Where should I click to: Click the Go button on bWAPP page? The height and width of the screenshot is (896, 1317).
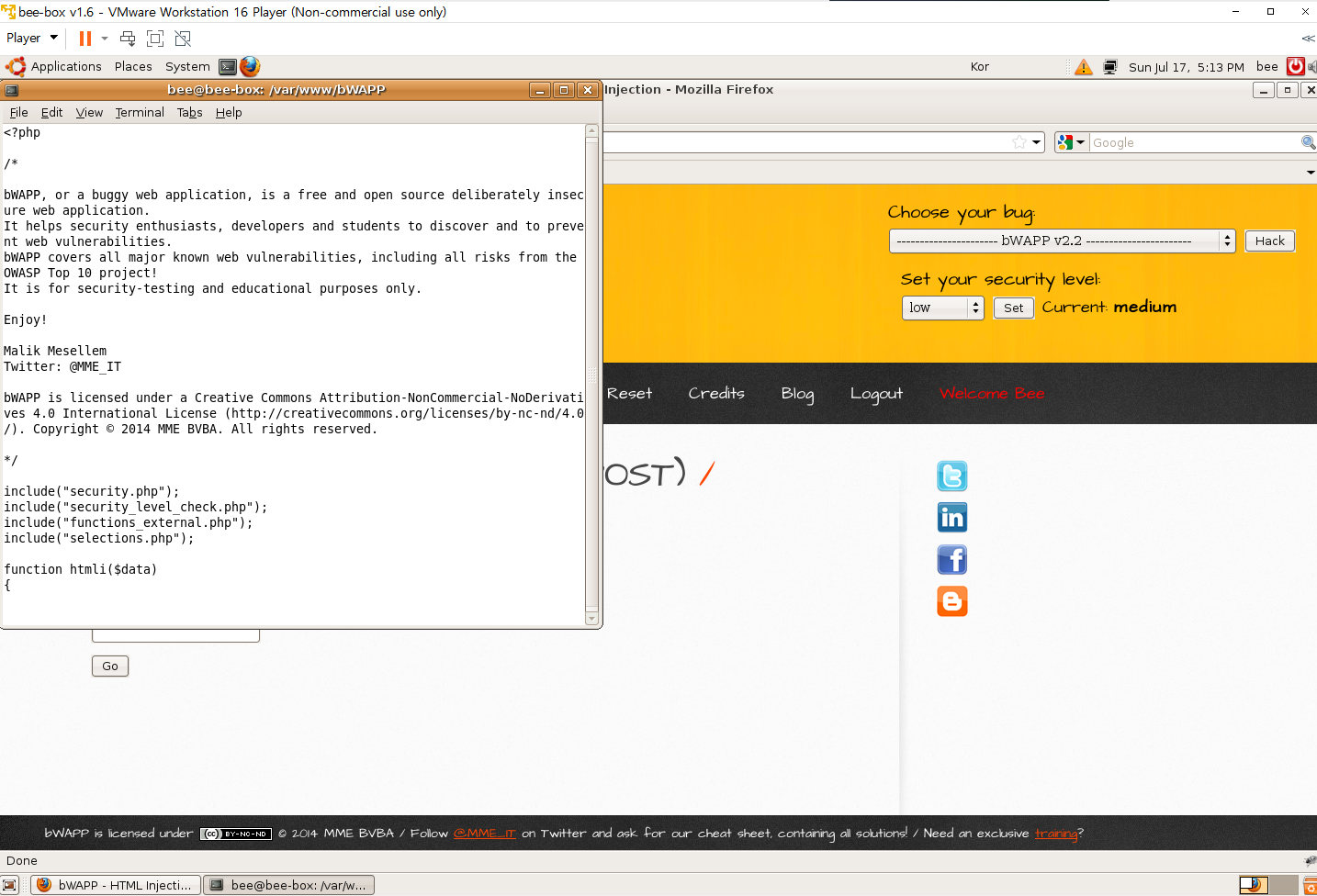[110, 666]
